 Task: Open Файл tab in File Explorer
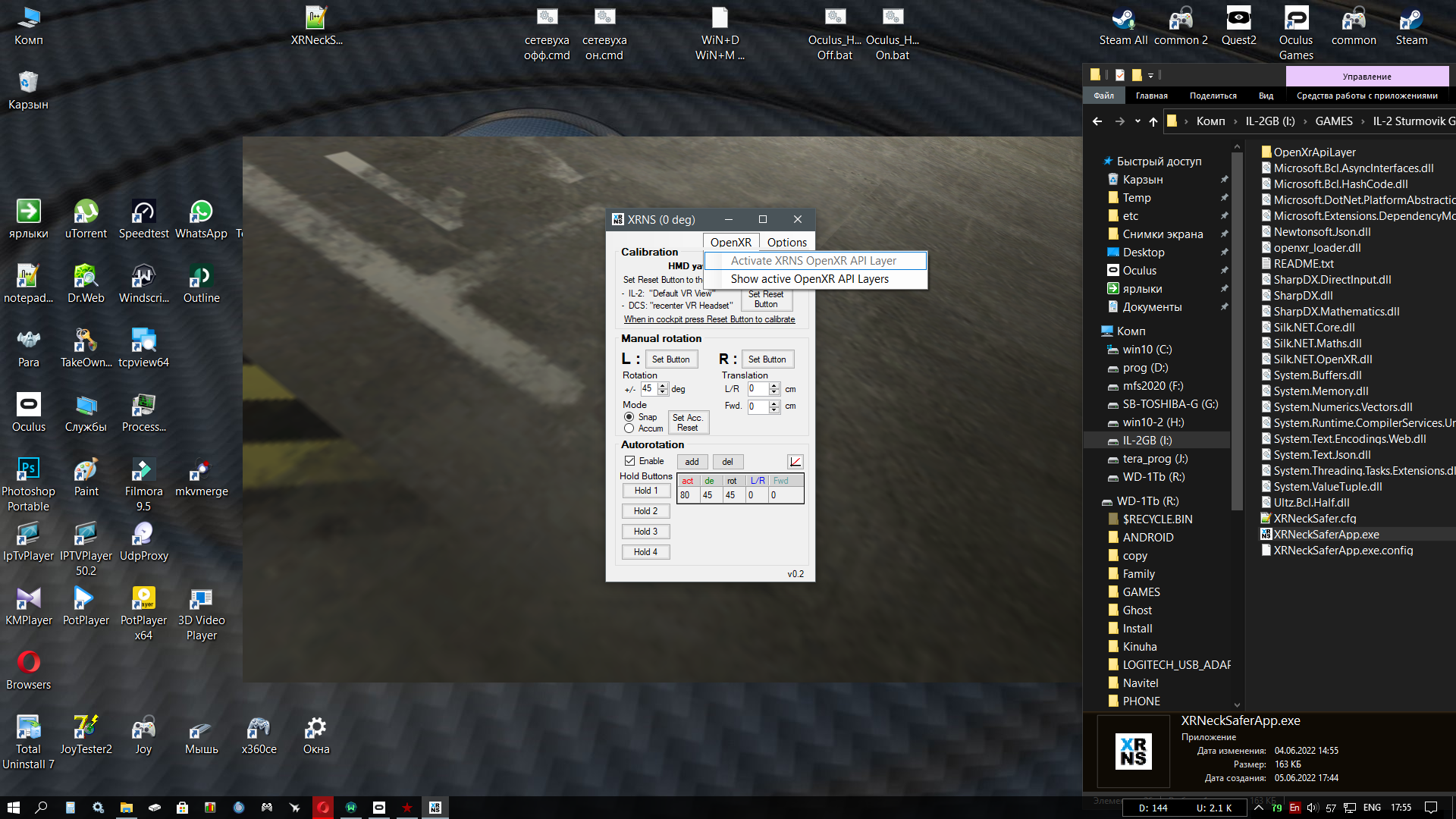tap(1103, 96)
